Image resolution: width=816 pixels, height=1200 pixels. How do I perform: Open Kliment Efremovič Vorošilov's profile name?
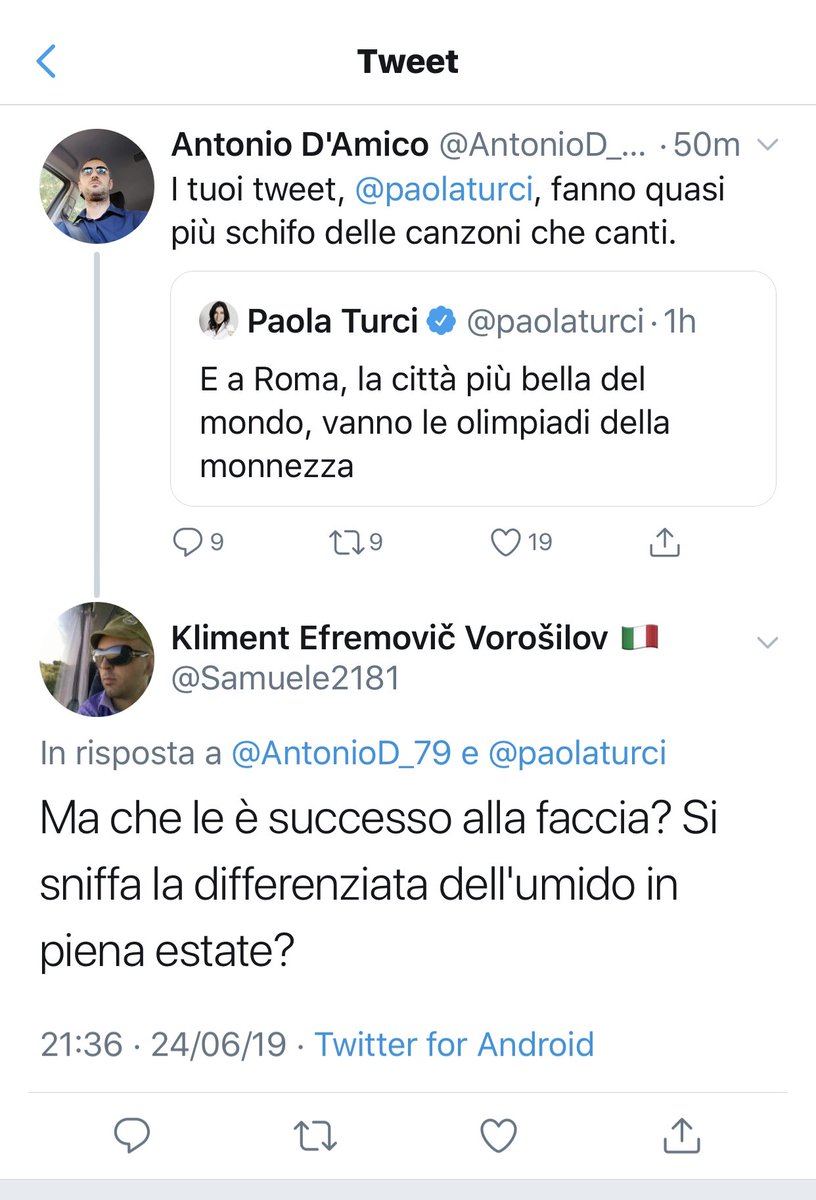click(390, 638)
